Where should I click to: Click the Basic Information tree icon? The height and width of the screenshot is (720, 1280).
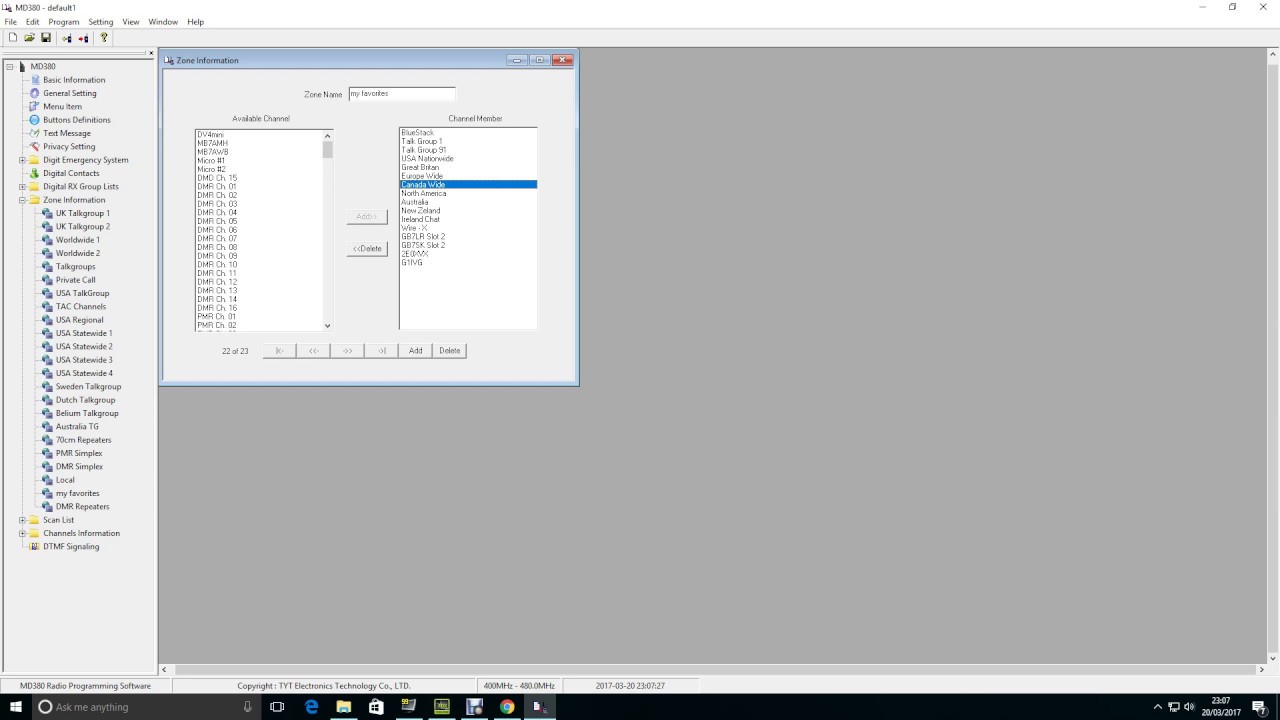(34, 80)
